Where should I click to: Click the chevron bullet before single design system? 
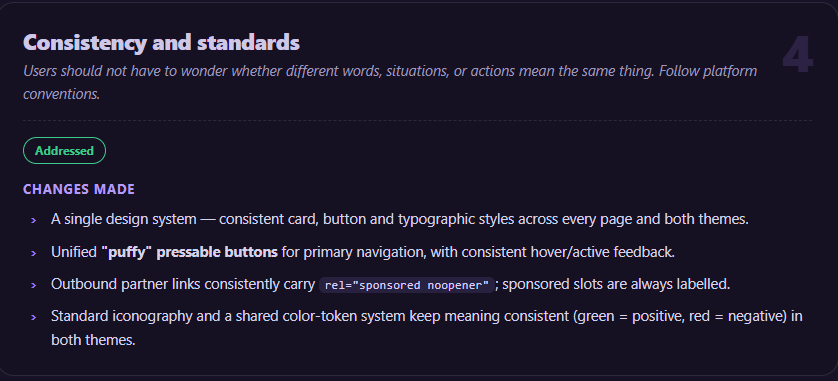click(34, 220)
